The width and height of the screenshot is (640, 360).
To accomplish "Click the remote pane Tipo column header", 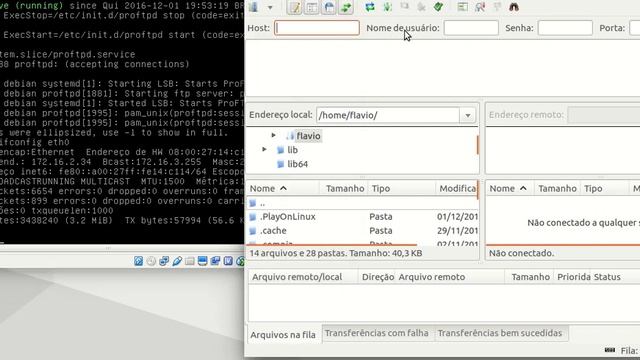I will pyautogui.click(x=604, y=188).
